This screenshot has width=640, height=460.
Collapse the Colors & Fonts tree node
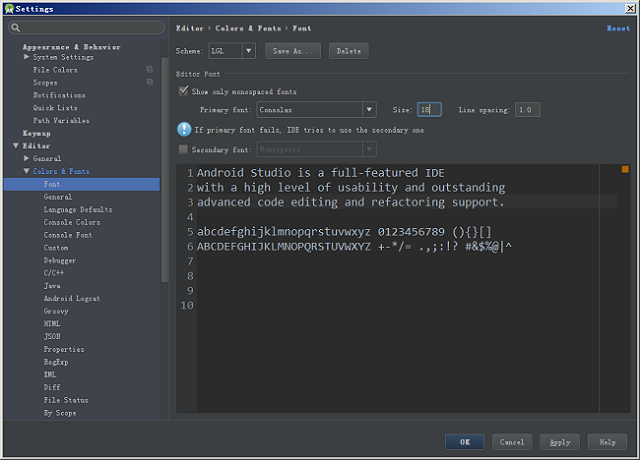tap(27, 171)
